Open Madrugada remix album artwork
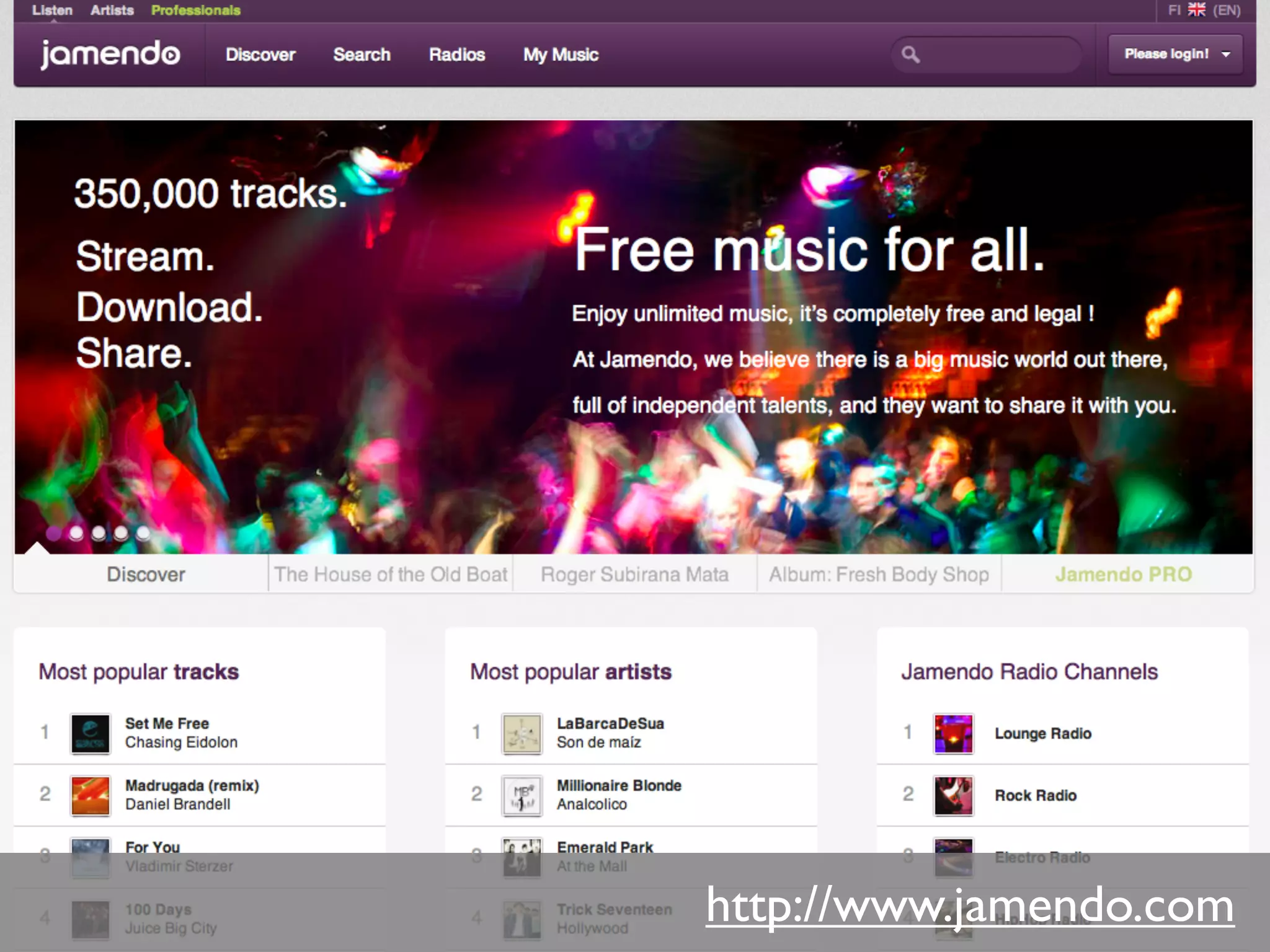This screenshot has width=1270, height=952. (91, 795)
